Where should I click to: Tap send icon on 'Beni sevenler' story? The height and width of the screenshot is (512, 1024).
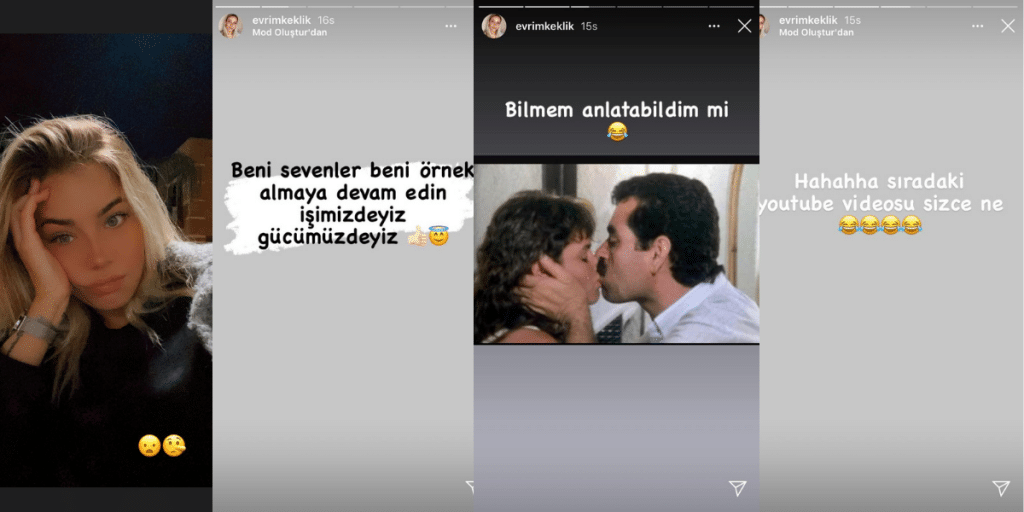(470, 487)
